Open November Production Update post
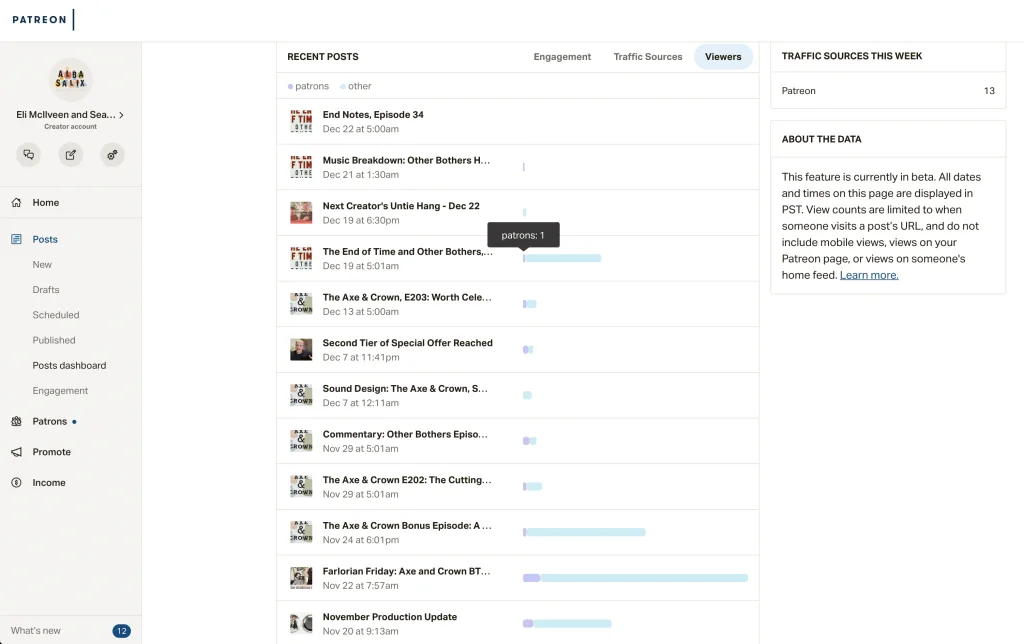The width and height of the screenshot is (1024, 644). (390, 617)
